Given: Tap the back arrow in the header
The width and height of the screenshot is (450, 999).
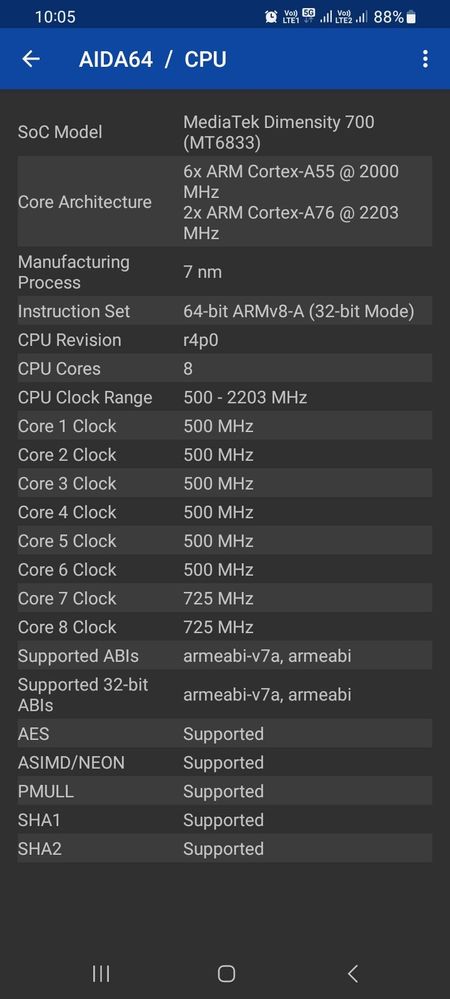Looking at the screenshot, I should point(31,59).
